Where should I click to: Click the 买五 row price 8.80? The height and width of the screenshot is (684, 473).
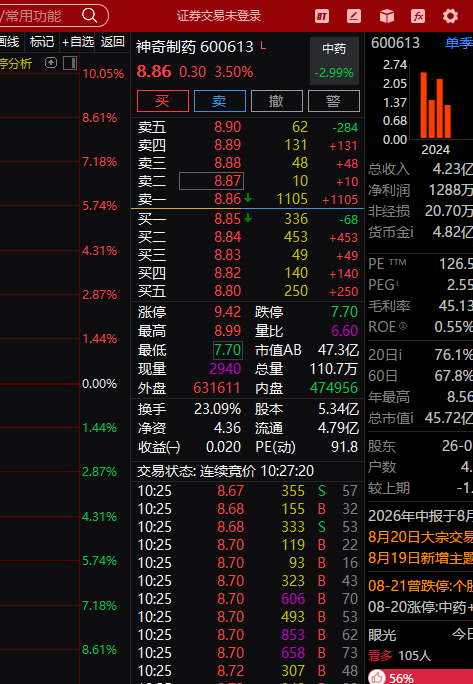[227, 291]
